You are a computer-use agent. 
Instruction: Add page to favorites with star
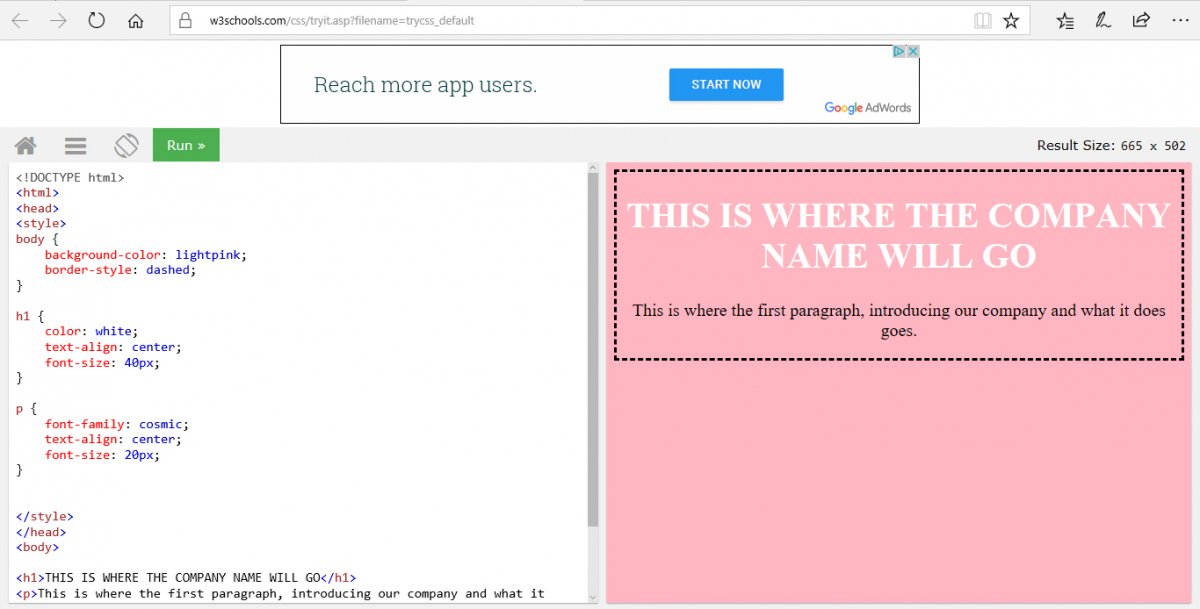point(1011,20)
